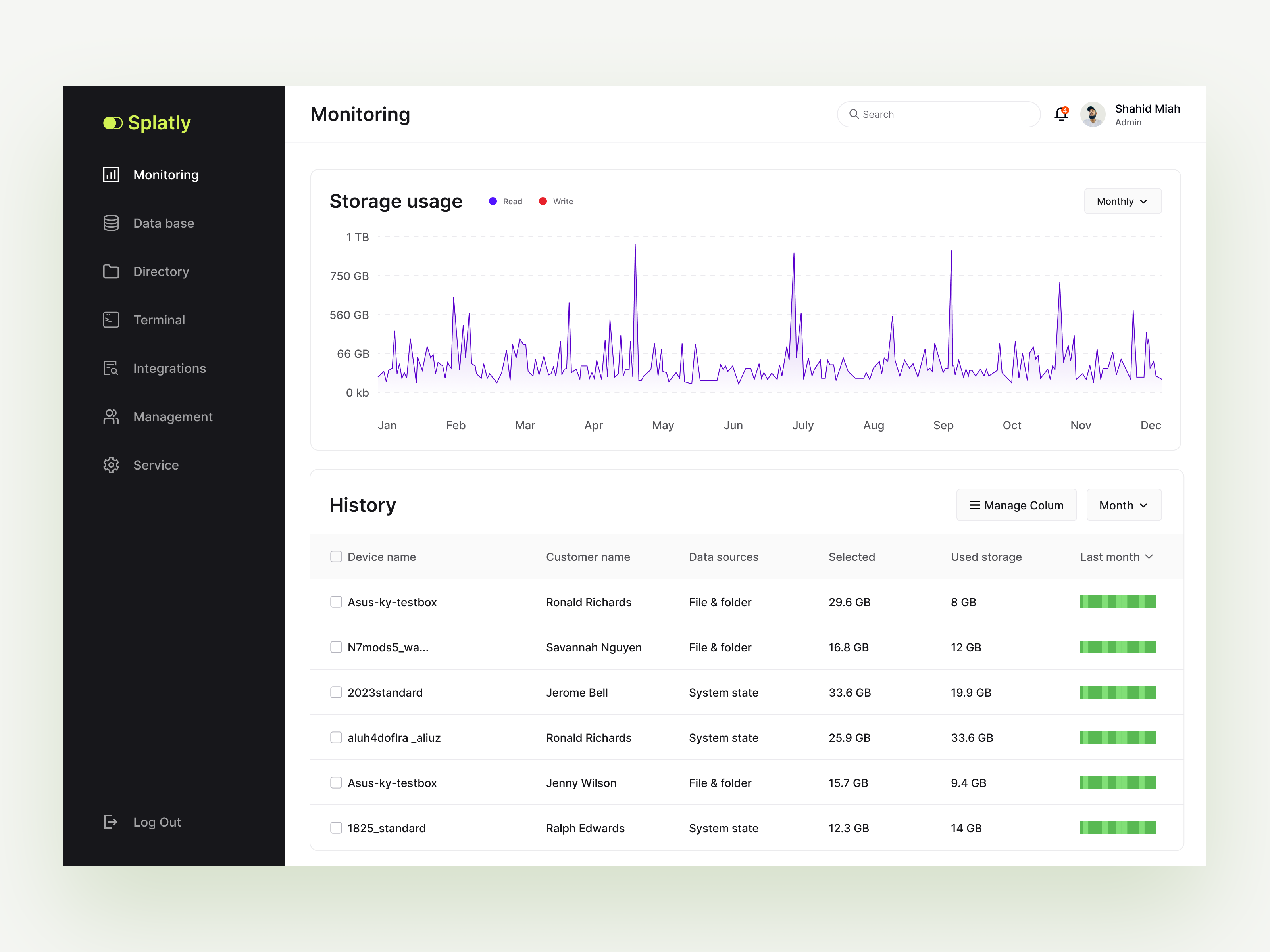
Task: Click the notification bell icon
Action: tap(1061, 114)
